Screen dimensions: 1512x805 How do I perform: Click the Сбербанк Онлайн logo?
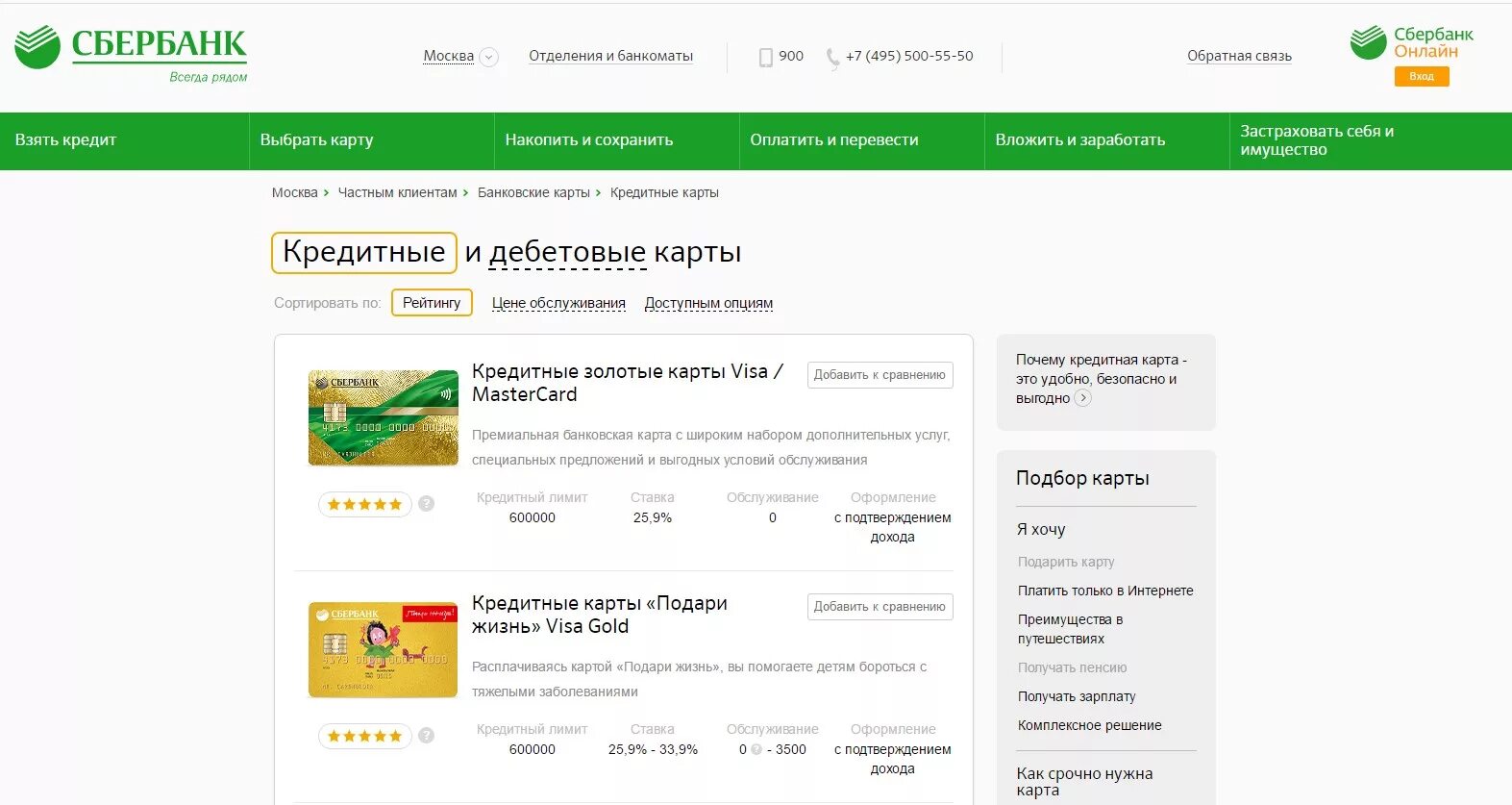coord(1411,42)
